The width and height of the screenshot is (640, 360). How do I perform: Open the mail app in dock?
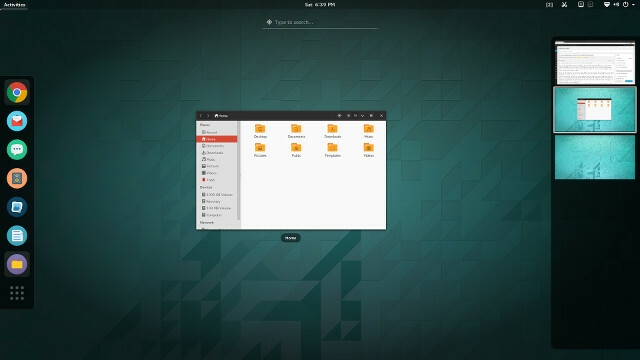pos(17,121)
